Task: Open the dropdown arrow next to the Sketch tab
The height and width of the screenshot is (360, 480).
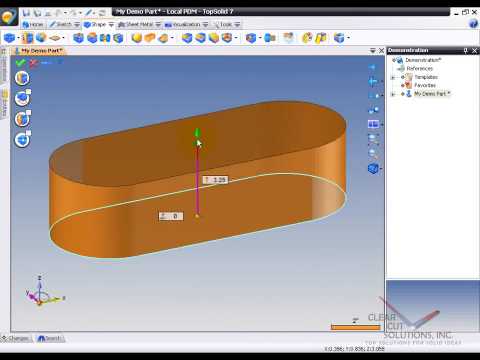Action: (77, 25)
